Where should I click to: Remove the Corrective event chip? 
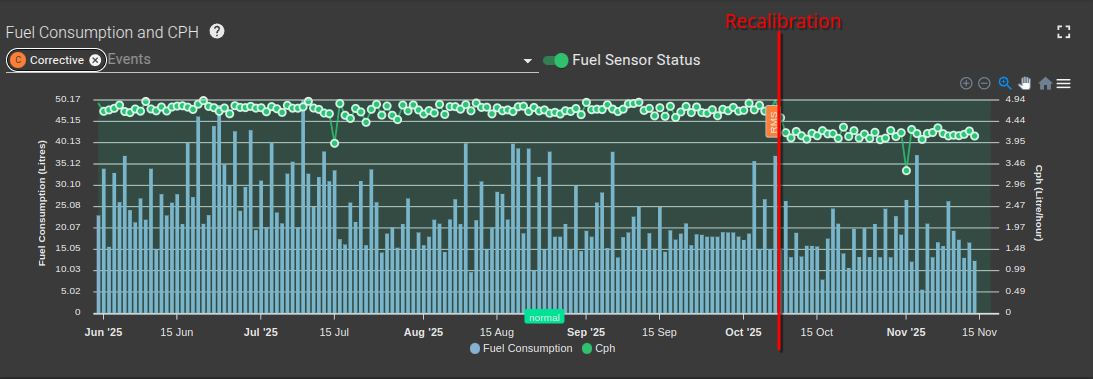(95, 60)
